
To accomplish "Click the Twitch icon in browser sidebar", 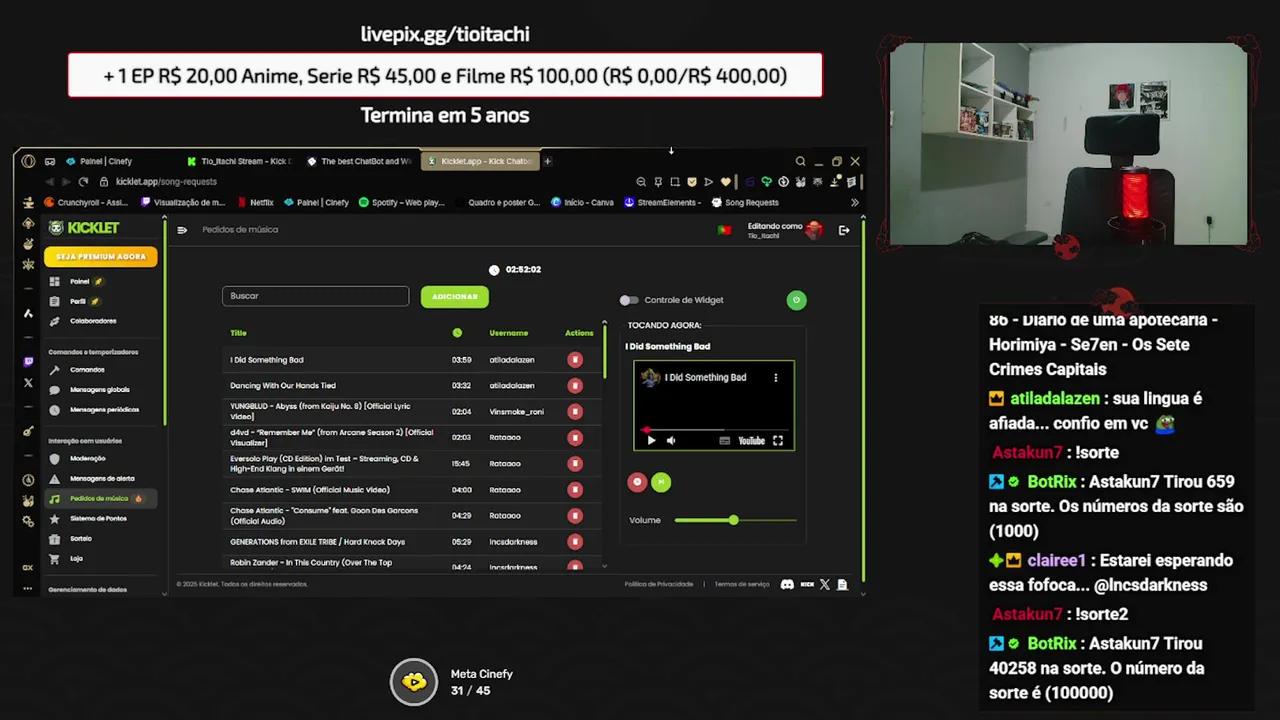I will 28,362.
